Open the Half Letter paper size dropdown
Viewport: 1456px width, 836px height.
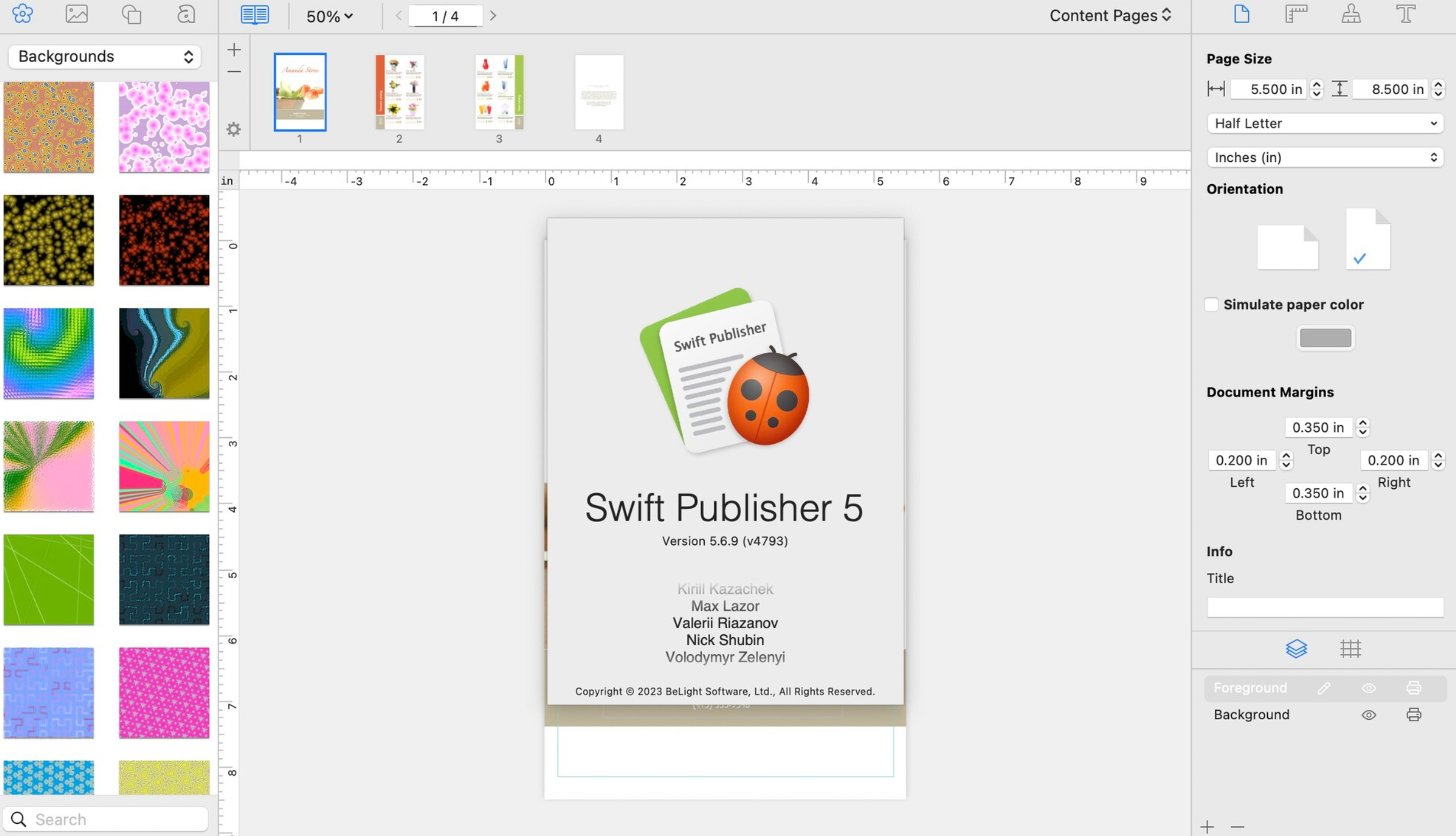click(1325, 123)
